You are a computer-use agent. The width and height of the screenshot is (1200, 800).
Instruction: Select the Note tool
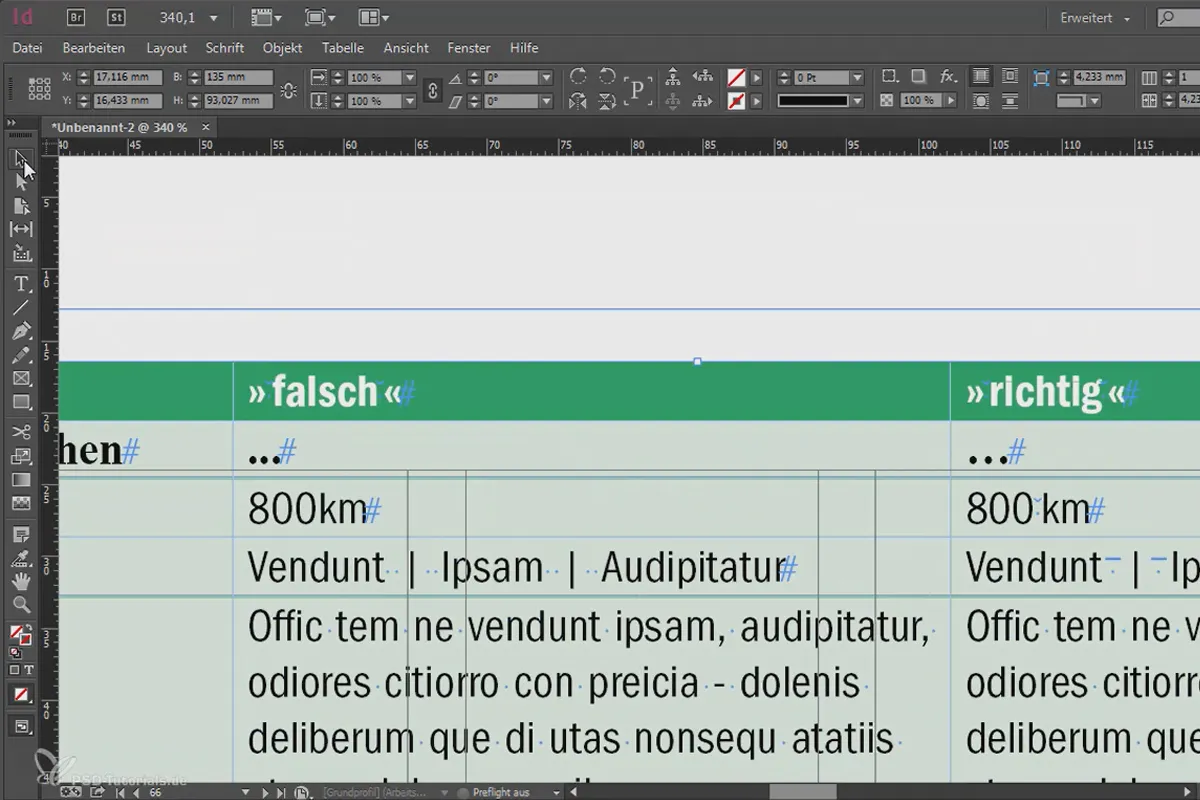pos(21,534)
